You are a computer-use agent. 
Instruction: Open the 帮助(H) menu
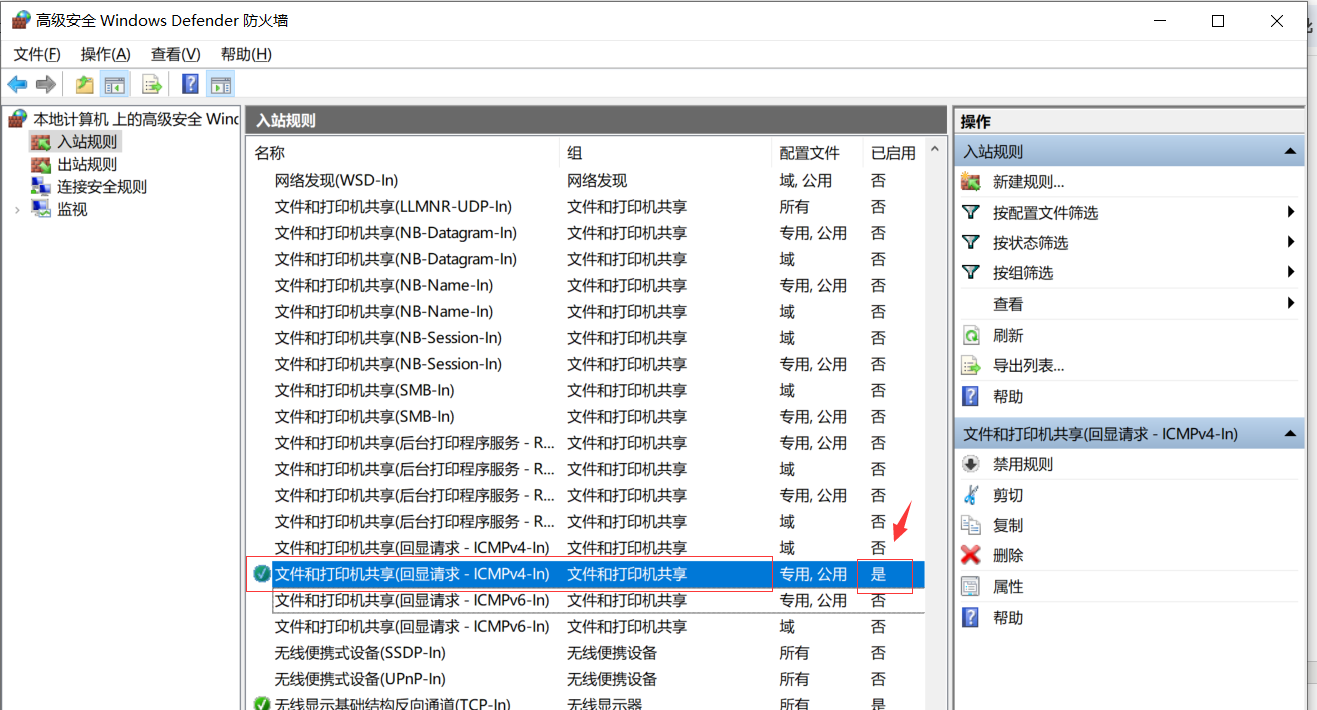(x=246, y=54)
